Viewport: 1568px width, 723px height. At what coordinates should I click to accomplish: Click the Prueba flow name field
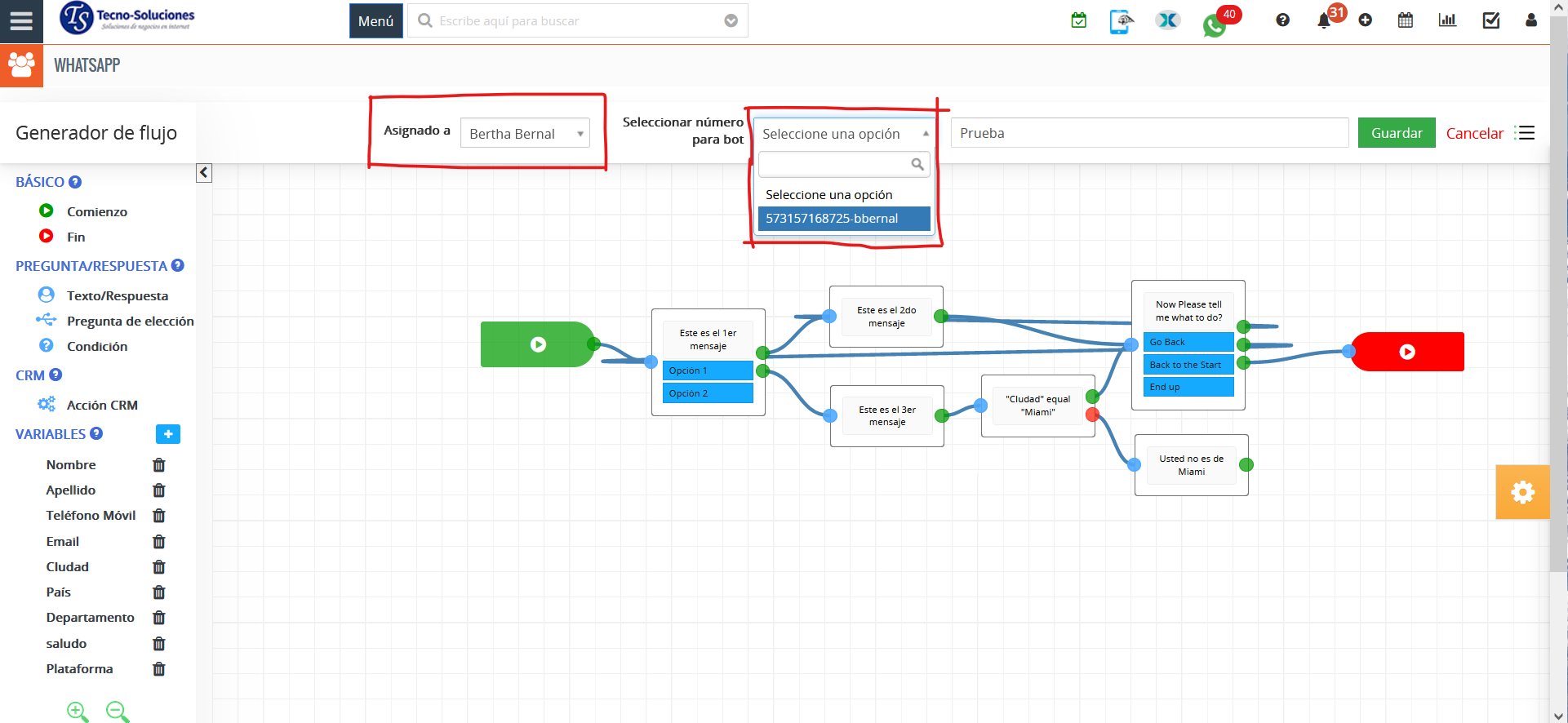[1148, 133]
